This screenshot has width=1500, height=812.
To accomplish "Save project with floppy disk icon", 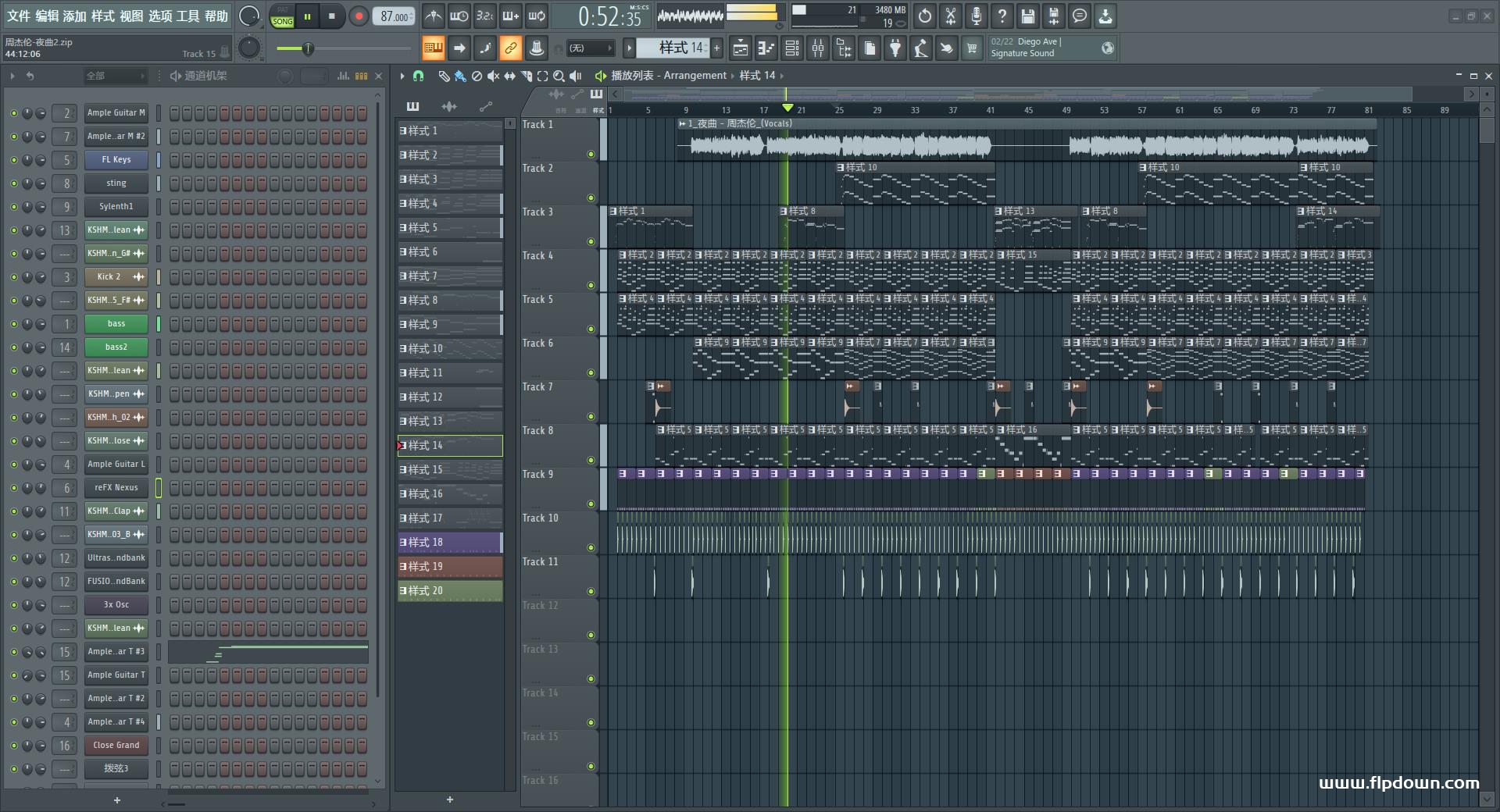I will pos(1028,16).
